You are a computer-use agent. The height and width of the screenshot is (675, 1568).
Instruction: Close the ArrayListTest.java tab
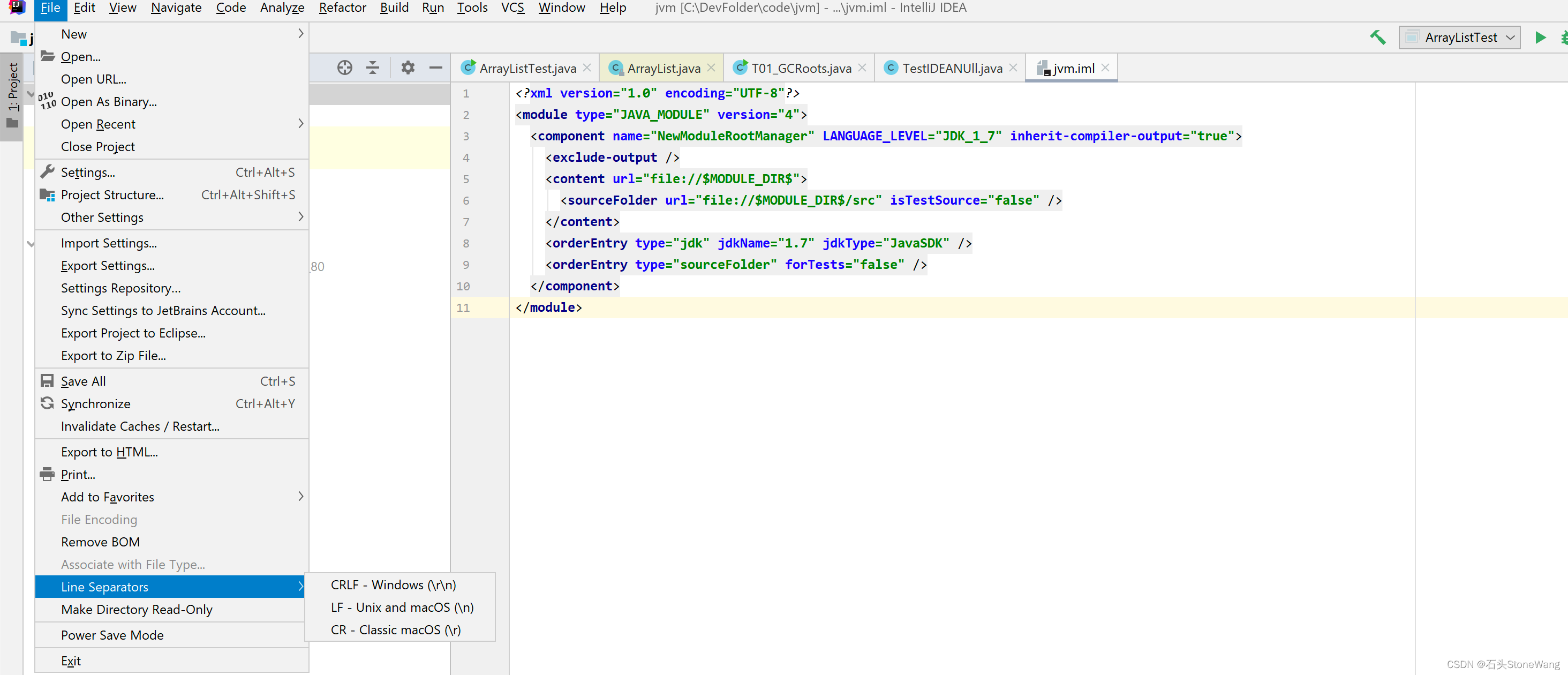pyautogui.click(x=587, y=67)
